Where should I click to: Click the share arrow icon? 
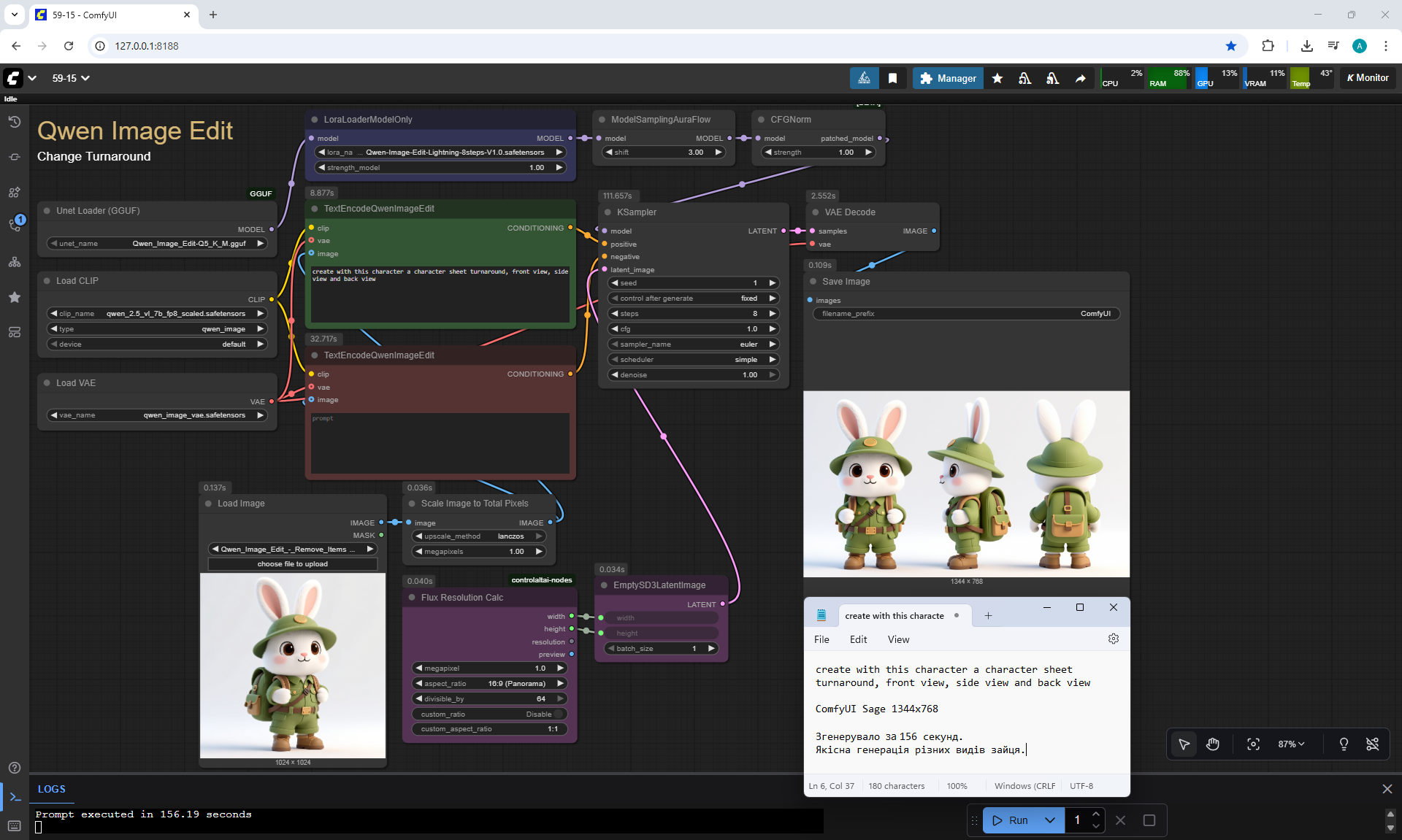[x=1080, y=78]
